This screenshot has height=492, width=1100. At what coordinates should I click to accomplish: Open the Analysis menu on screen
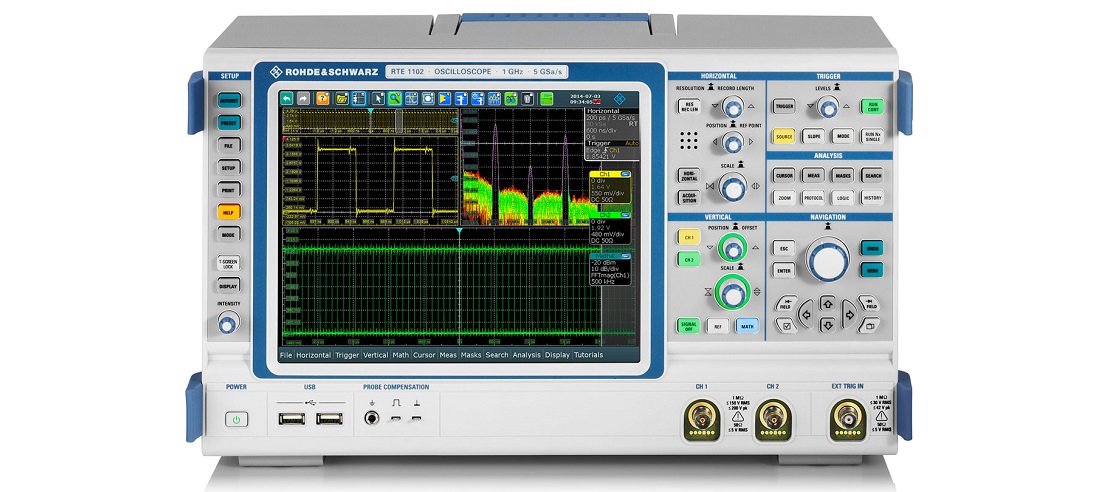[526, 355]
